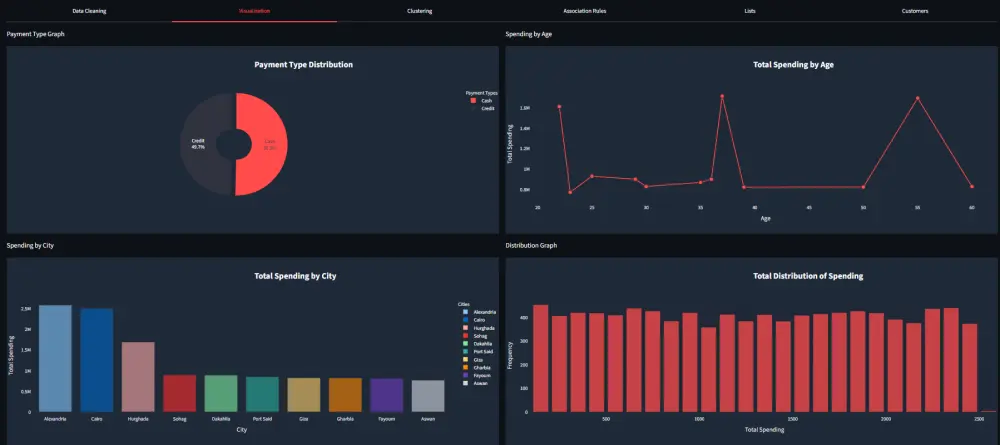
Task: Toggle the Credit legend entry
Action: pyautogui.click(x=483, y=108)
